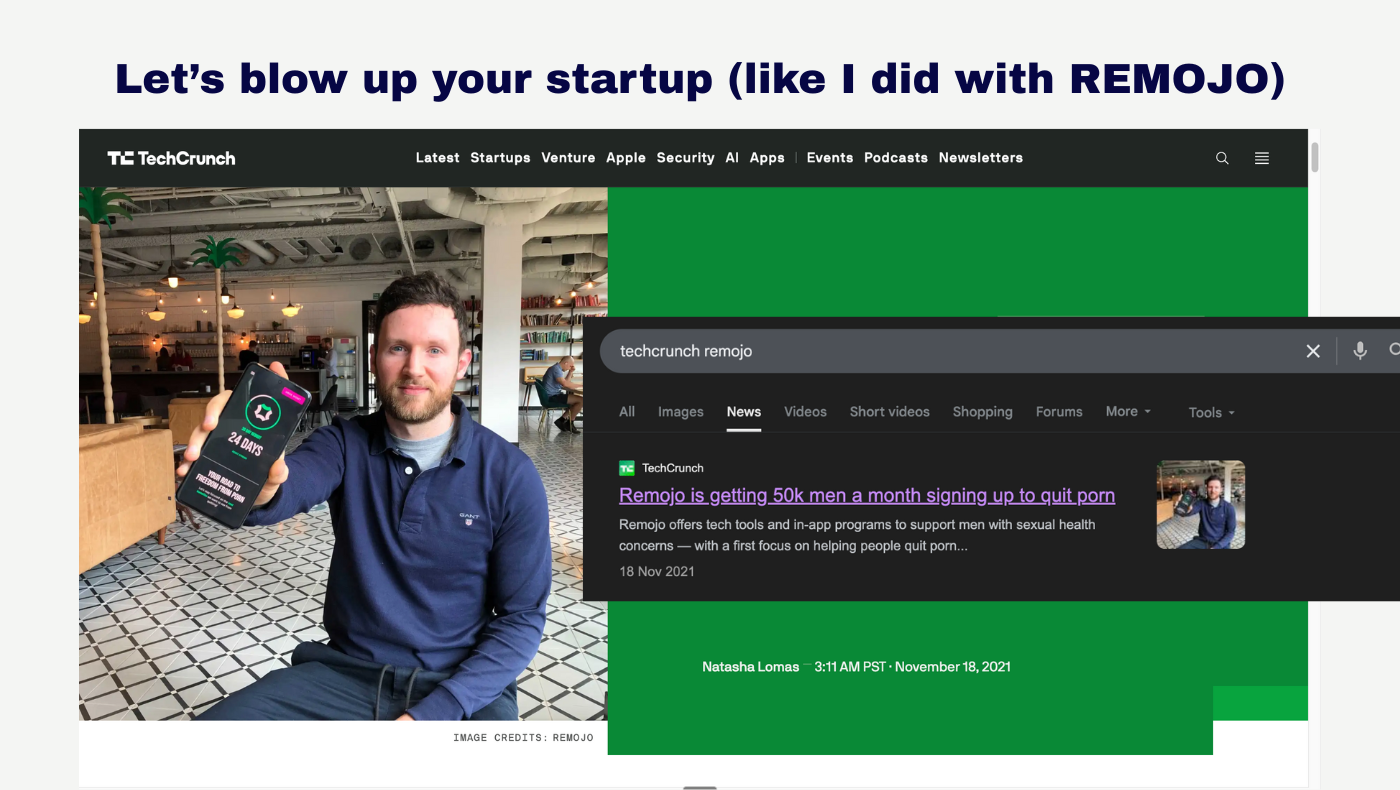Clear the search query with X icon

pyautogui.click(x=1313, y=351)
